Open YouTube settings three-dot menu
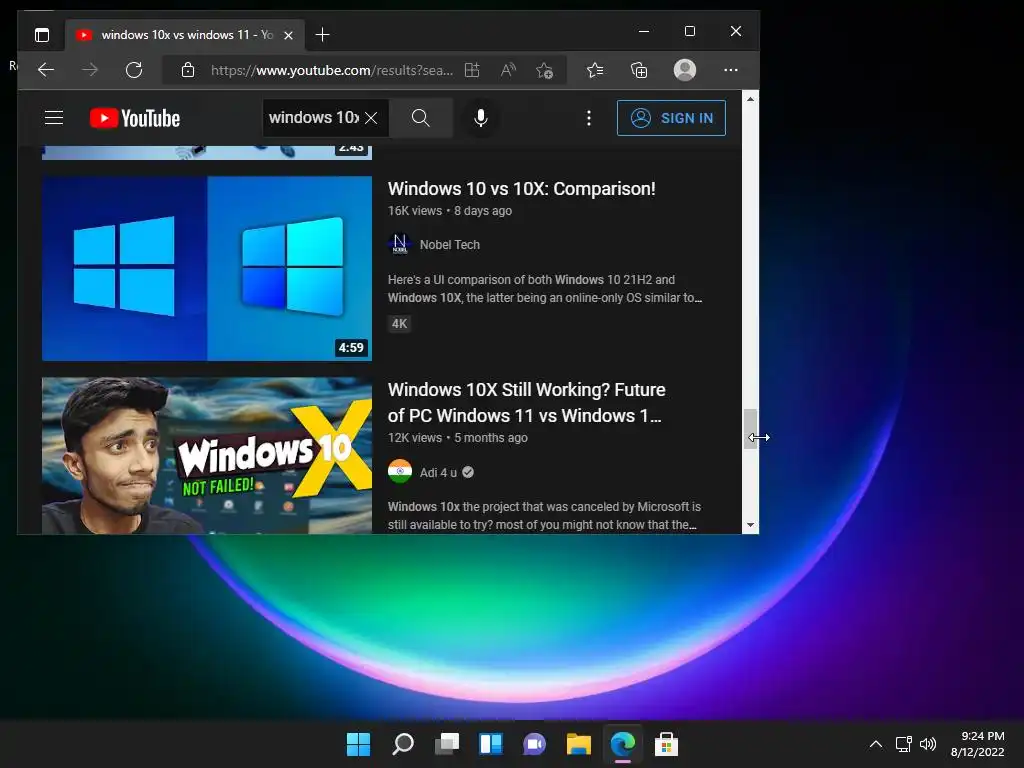 [x=588, y=118]
